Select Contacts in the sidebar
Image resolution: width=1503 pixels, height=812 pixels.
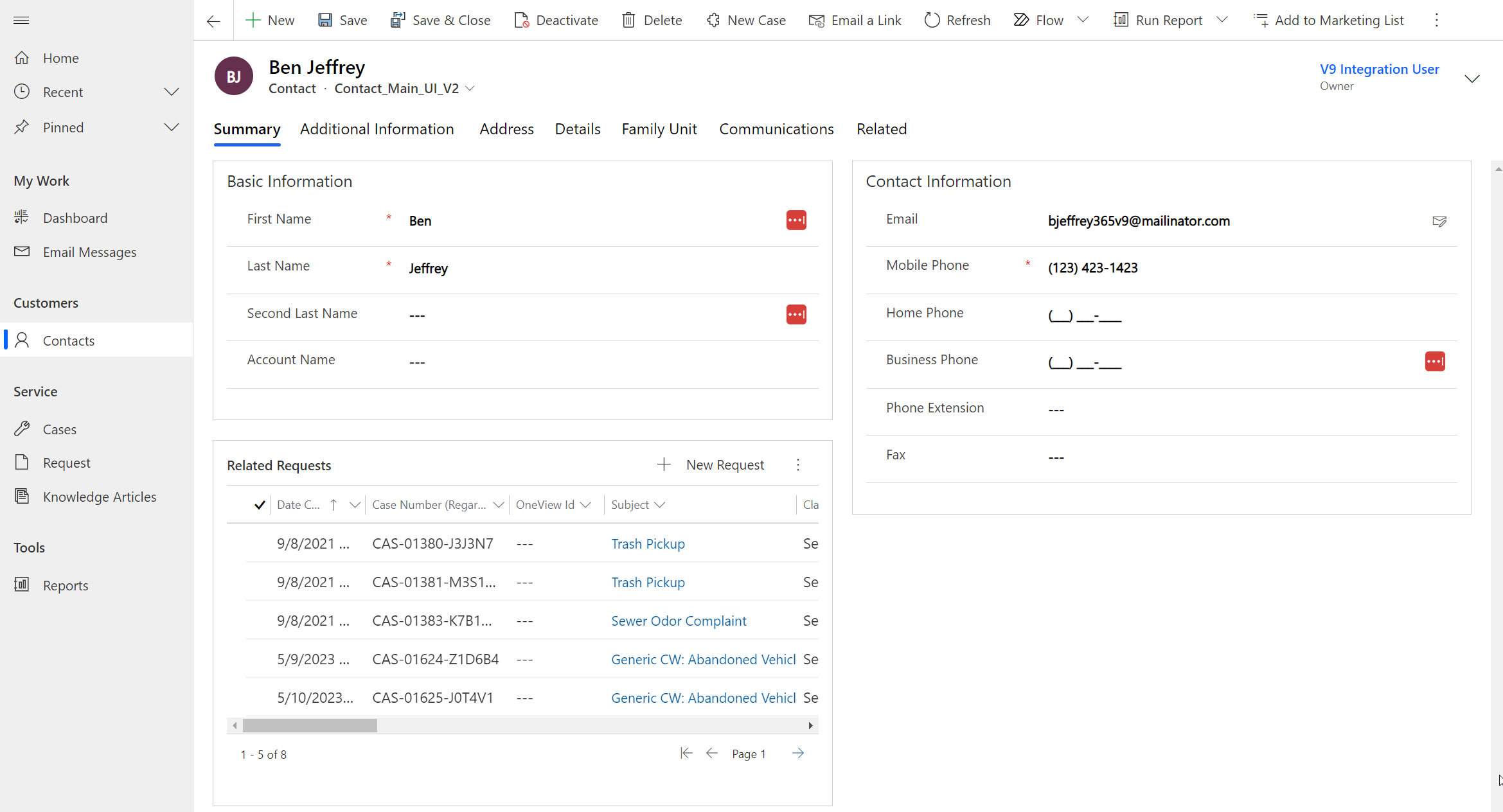point(96,340)
